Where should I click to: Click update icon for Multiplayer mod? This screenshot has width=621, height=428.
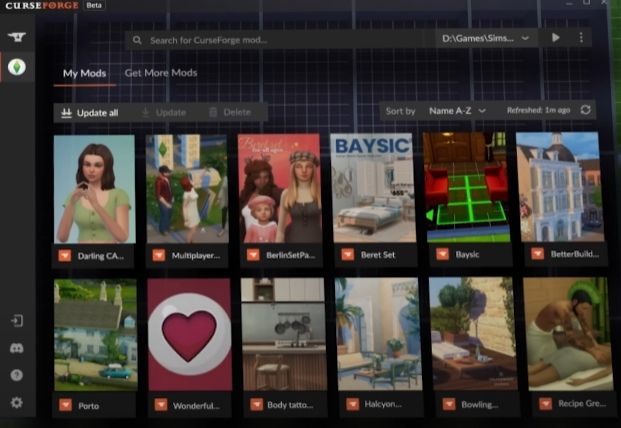click(x=159, y=255)
